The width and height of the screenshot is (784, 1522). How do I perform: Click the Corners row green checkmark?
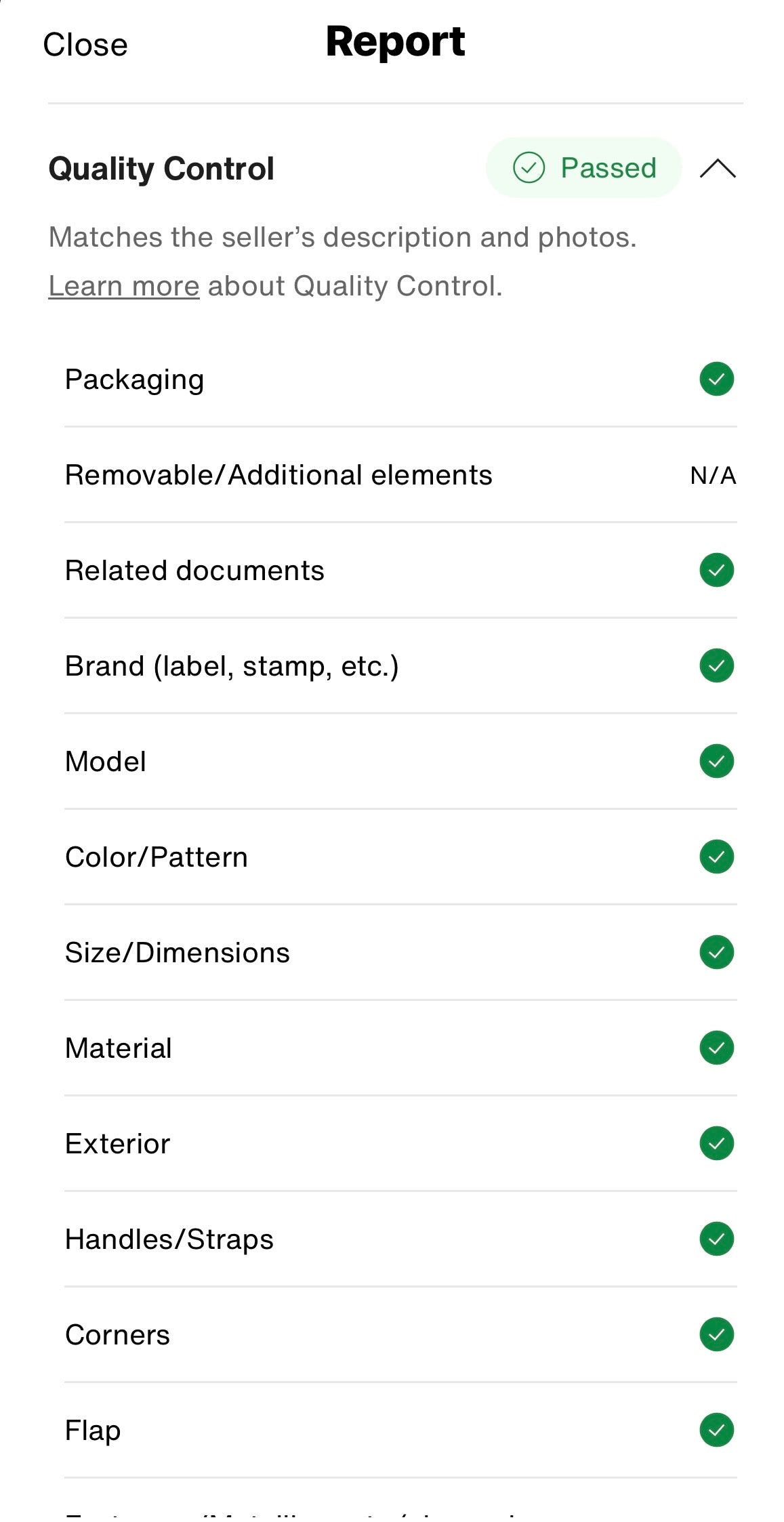[x=716, y=1334]
